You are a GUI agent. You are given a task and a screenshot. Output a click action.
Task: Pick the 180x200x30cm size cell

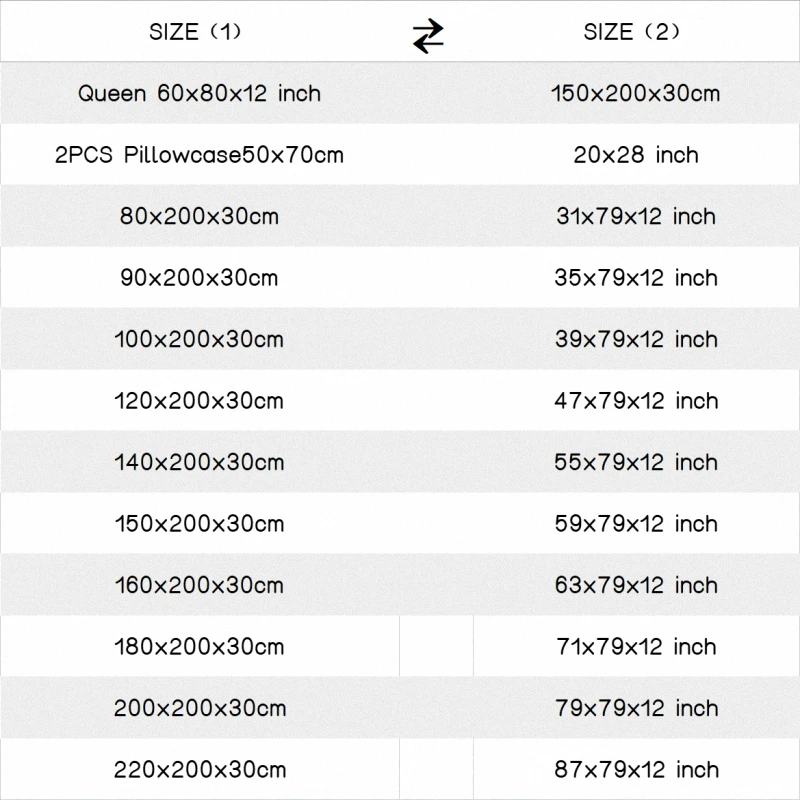tap(200, 647)
